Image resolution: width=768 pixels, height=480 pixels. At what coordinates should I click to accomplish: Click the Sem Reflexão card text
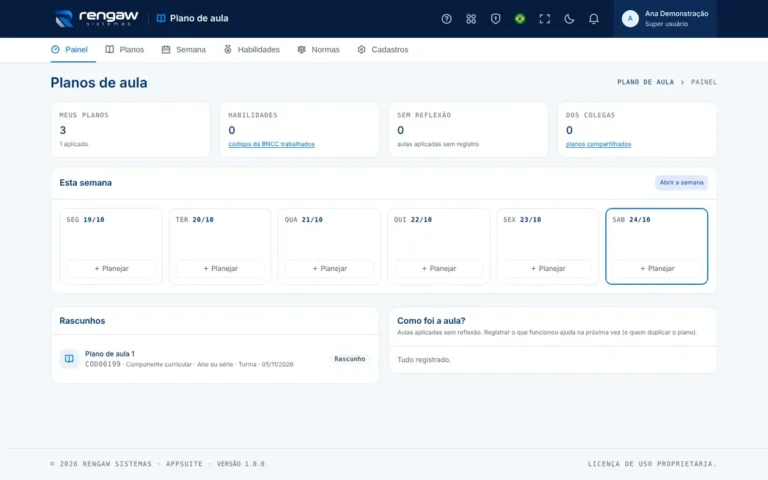(438, 144)
